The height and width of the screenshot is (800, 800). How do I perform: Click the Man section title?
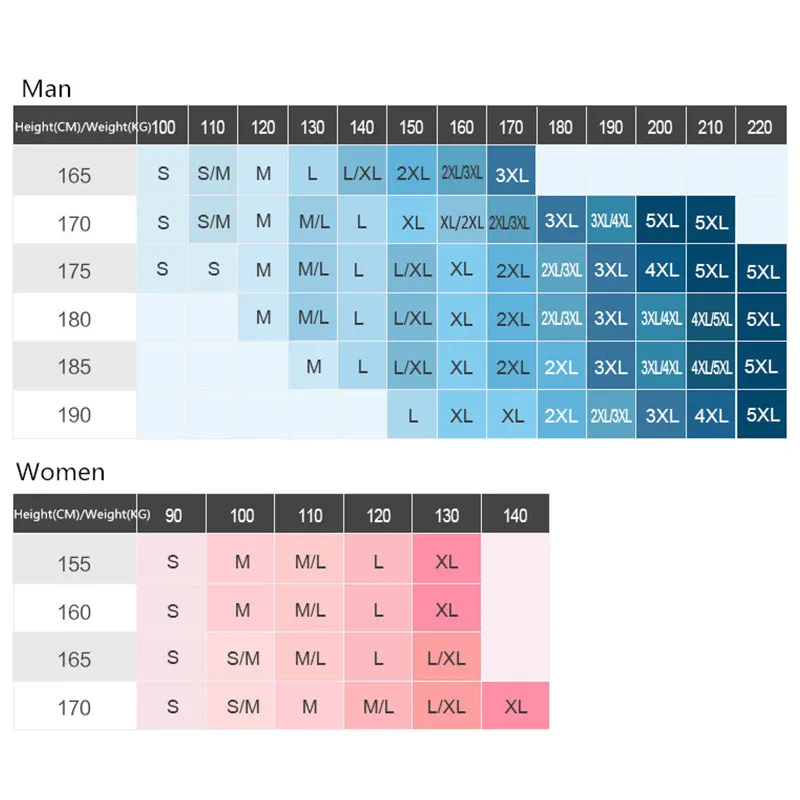(x=46, y=89)
